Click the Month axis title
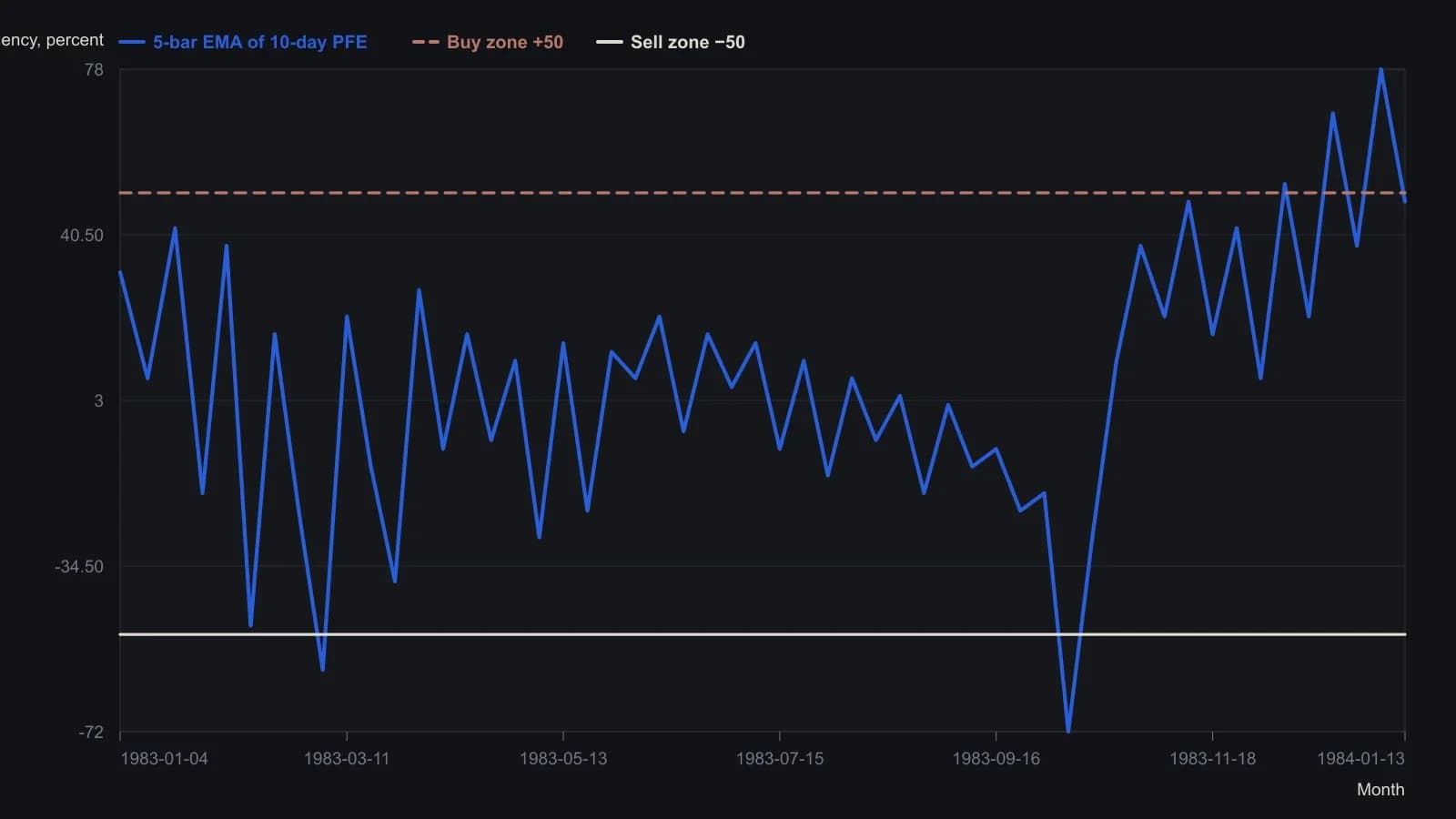 click(1380, 790)
